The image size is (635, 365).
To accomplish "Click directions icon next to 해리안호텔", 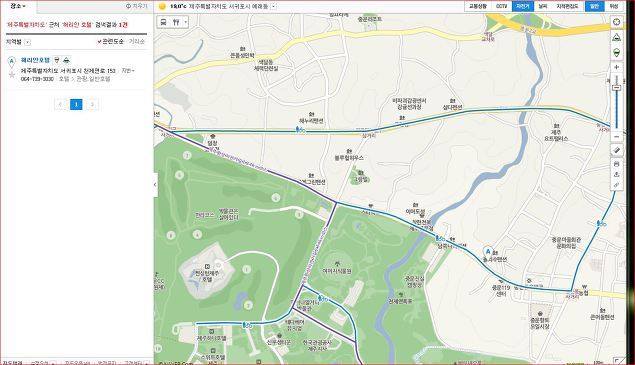I will (x=67, y=60).
